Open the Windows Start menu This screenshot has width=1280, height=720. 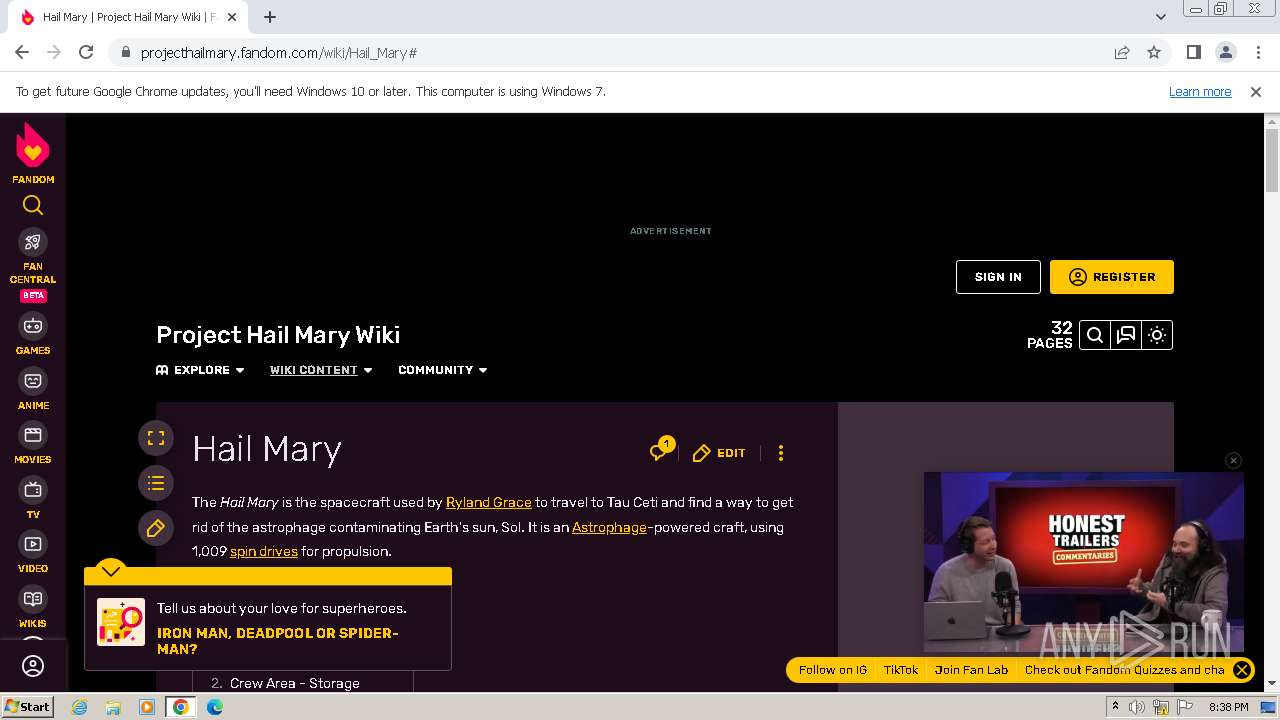click(27, 706)
